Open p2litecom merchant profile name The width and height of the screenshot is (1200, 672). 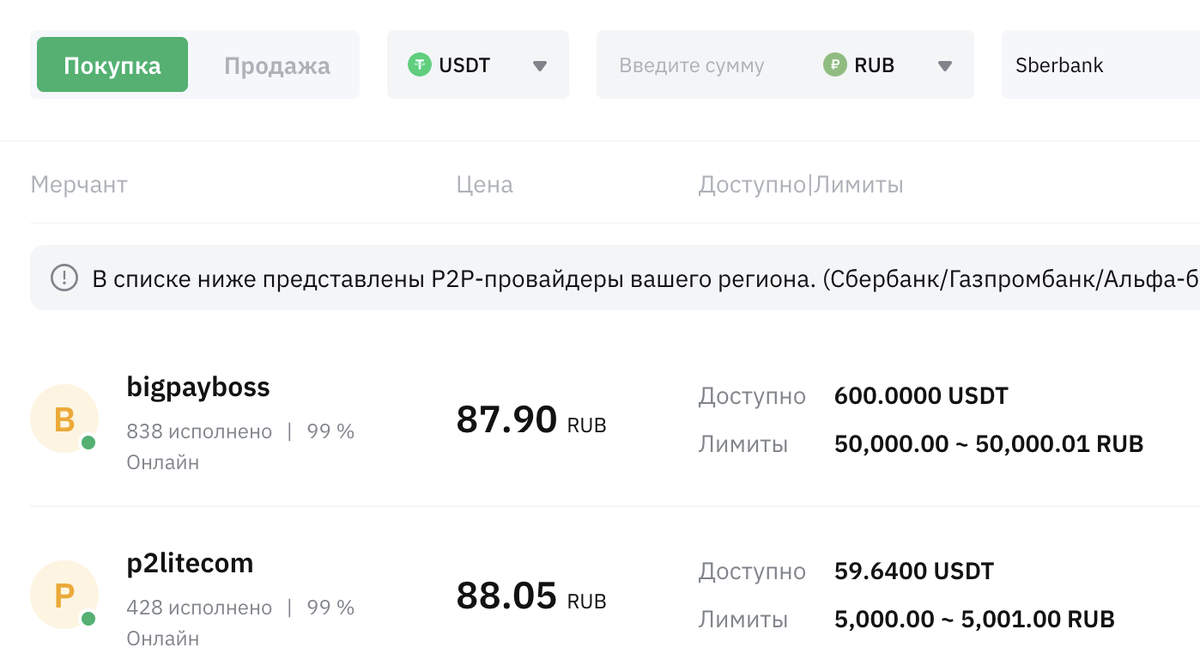(x=190, y=563)
